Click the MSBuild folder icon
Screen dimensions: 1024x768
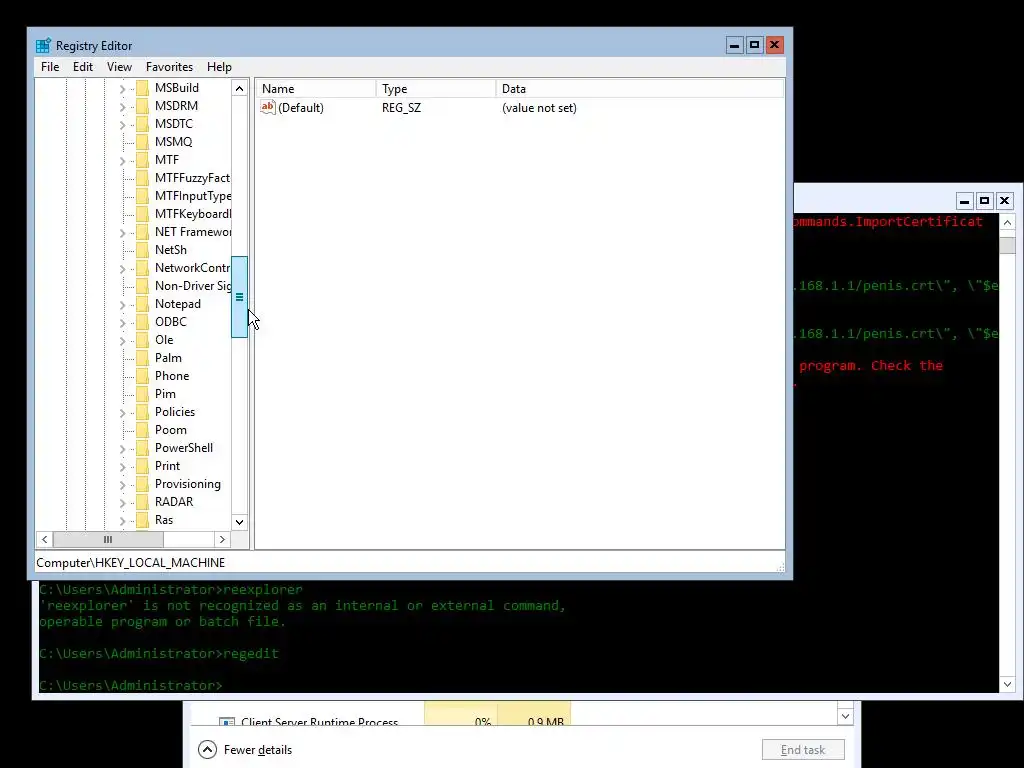(142, 88)
